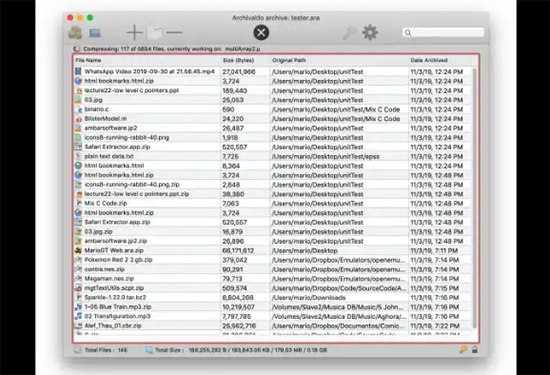Click the Sparkle-1.22.0.tar.bz2 file icon
Viewport: 550px width, 375px height.
79,297
